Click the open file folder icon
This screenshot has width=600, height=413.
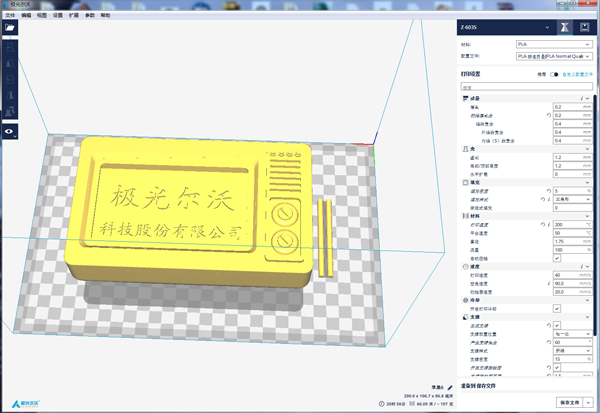11,30
